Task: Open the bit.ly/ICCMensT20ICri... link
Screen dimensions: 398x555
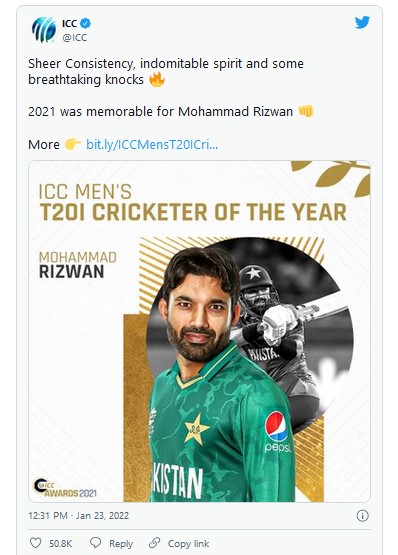Action: click(152, 144)
